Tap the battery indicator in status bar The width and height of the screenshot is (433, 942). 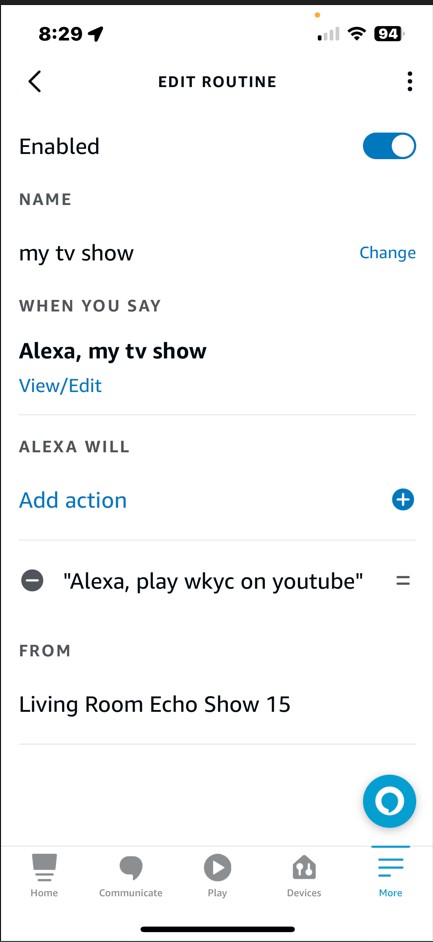pyautogui.click(x=389, y=35)
